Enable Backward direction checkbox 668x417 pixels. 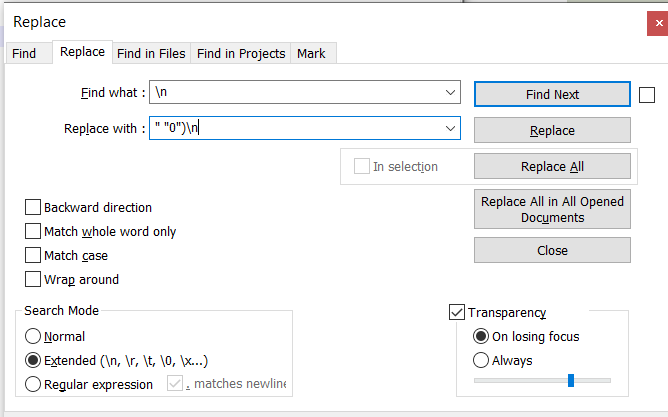[x=33, y=207]
